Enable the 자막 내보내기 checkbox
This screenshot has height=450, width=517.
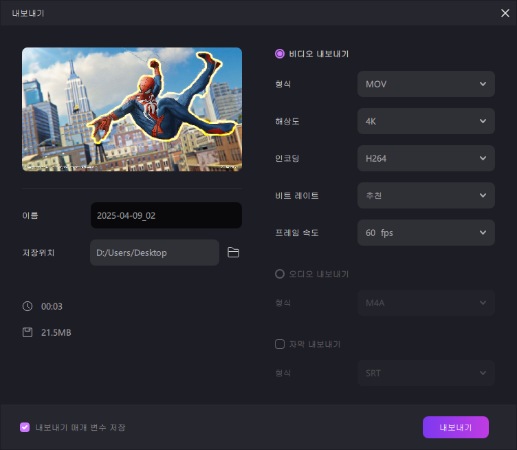tap(280, 344)
